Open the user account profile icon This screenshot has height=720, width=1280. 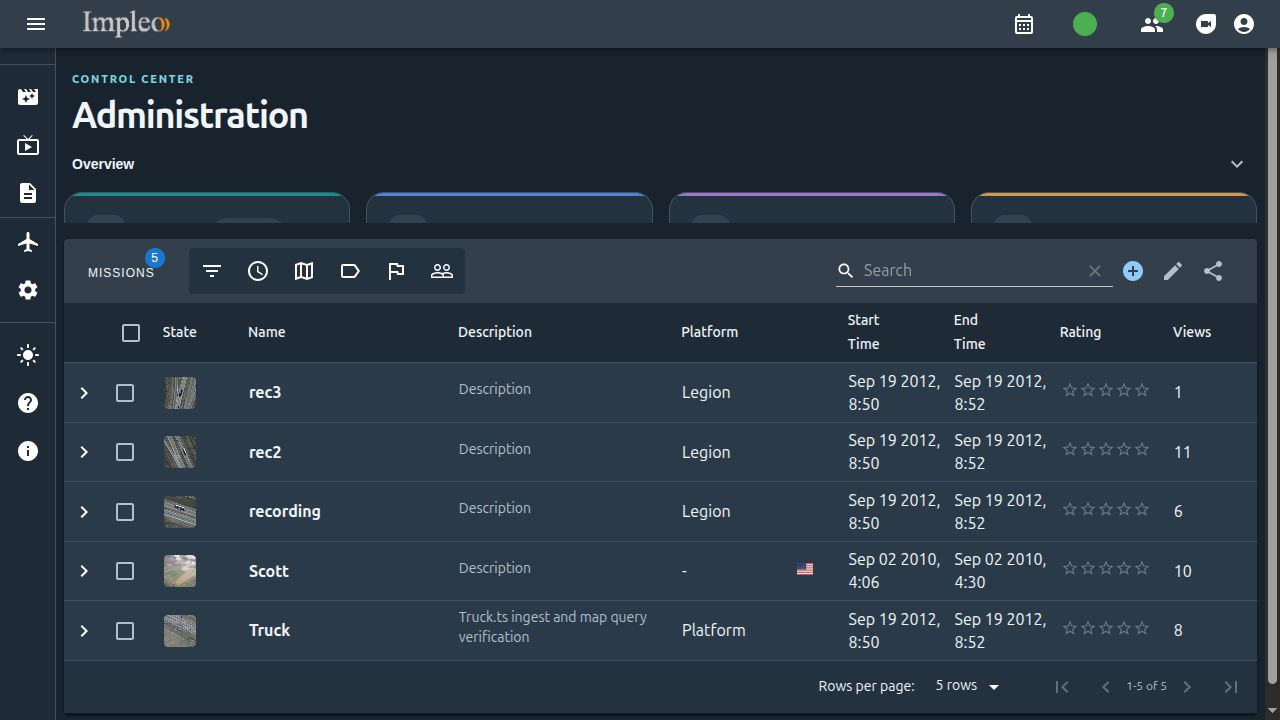point(1244,24)
